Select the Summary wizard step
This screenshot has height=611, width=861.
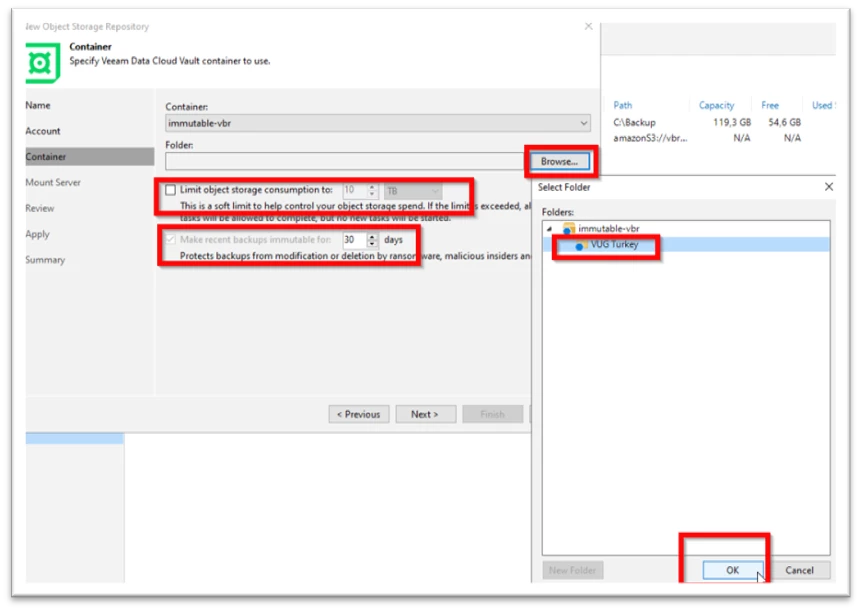point(45,260)
